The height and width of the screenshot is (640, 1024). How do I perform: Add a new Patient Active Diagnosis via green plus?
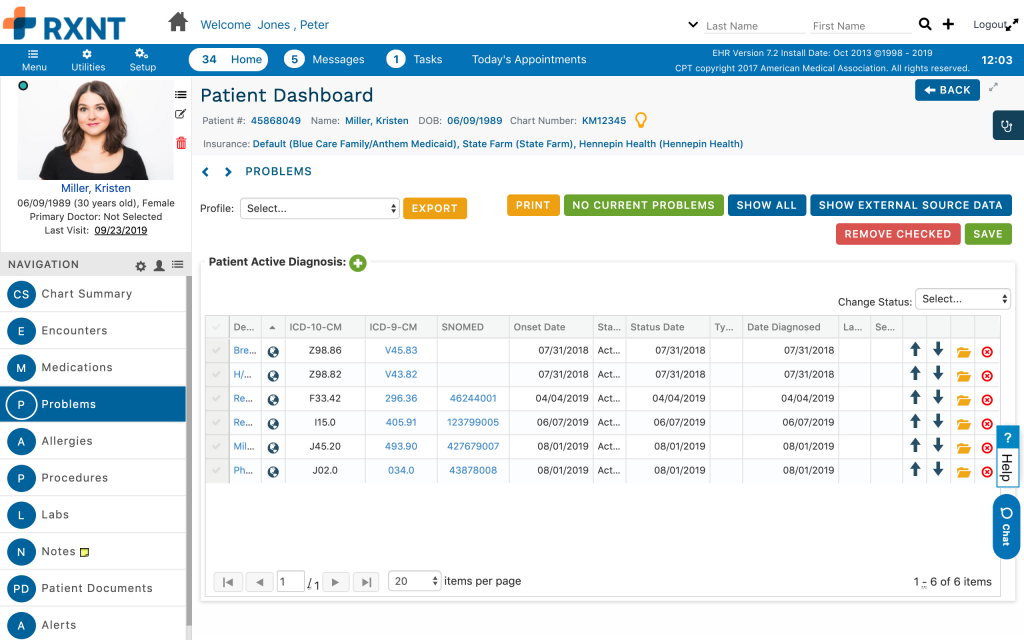point(358,263)
